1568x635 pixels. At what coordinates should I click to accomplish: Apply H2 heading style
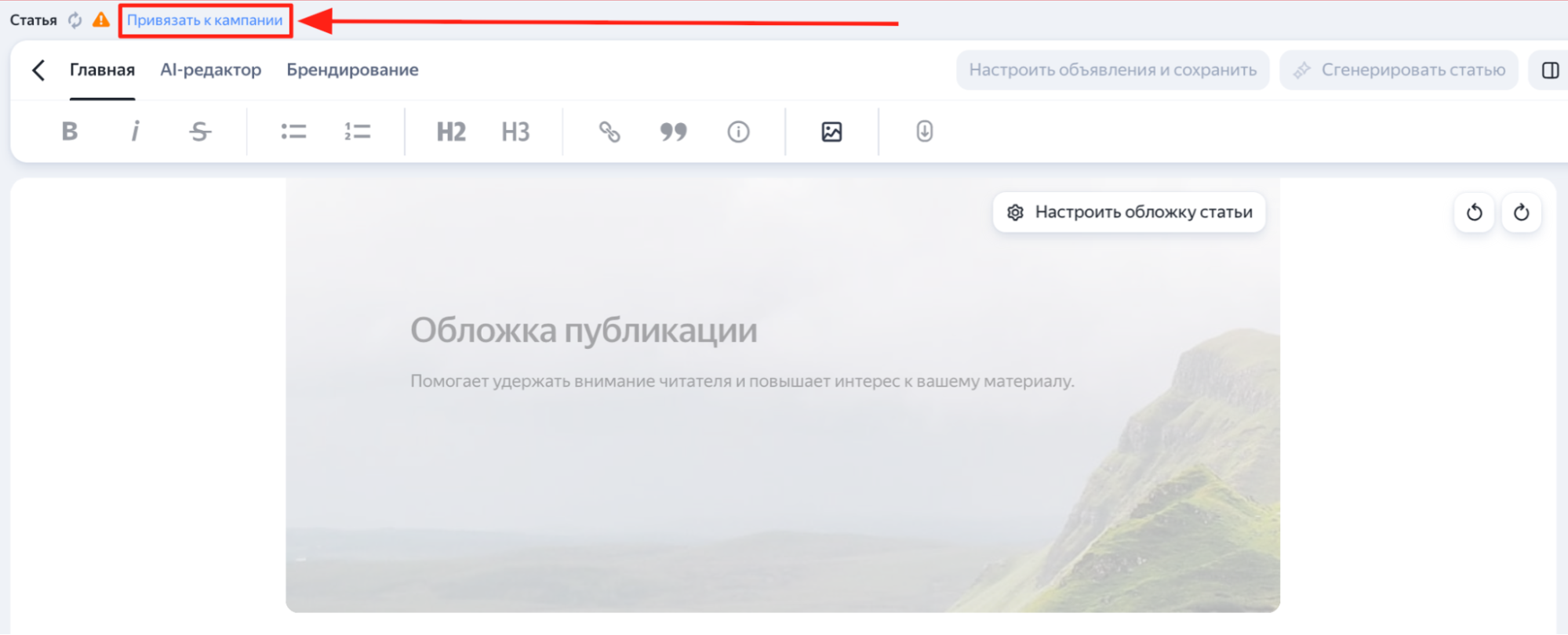[451, 132]
